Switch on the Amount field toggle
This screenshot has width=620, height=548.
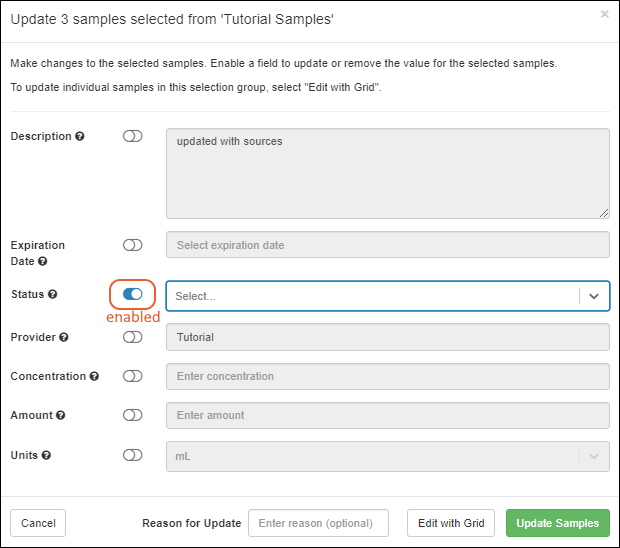(133, 415)
